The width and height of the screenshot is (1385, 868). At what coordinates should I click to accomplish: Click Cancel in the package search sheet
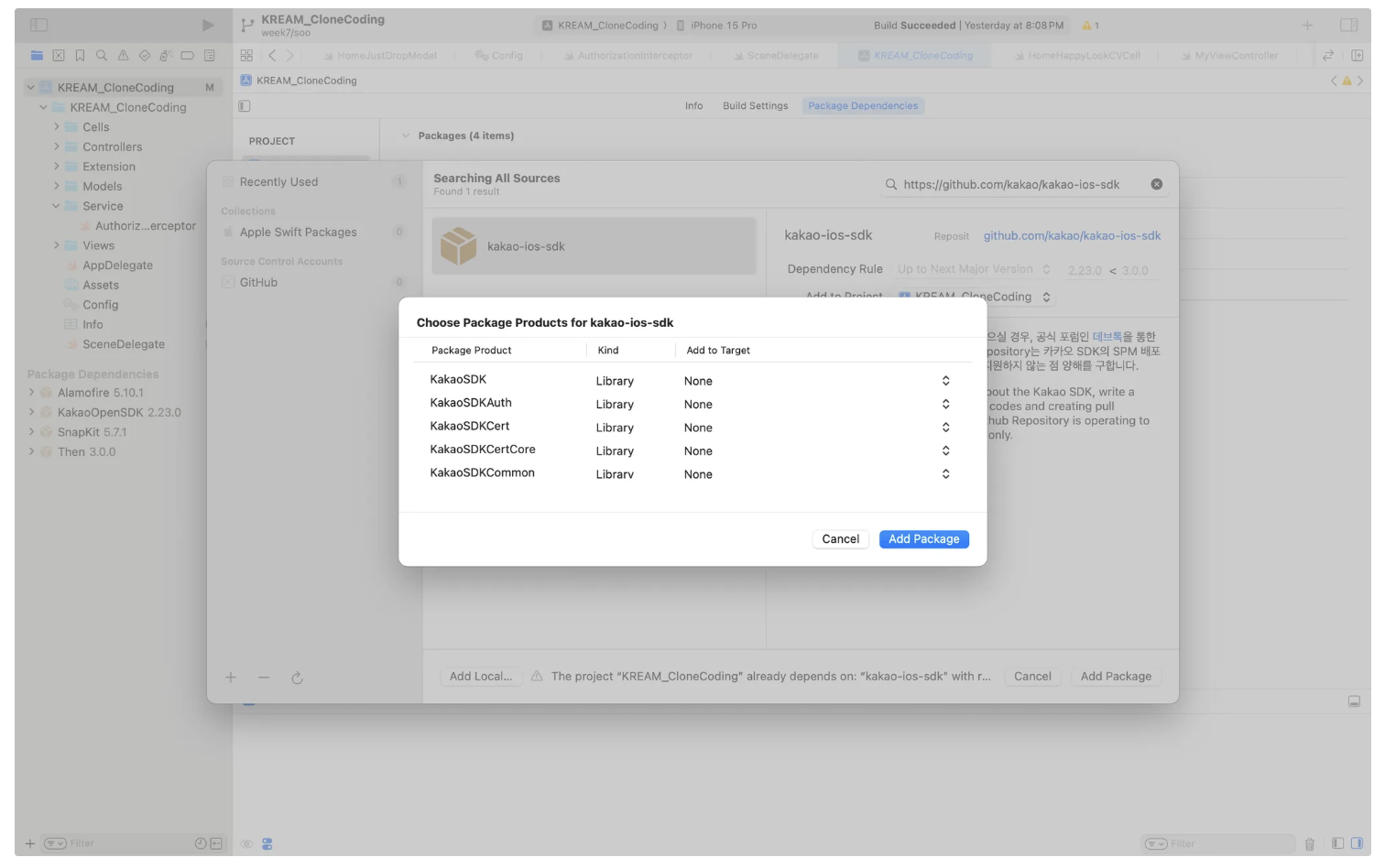pyautogui.click(x=1032, y=677)
